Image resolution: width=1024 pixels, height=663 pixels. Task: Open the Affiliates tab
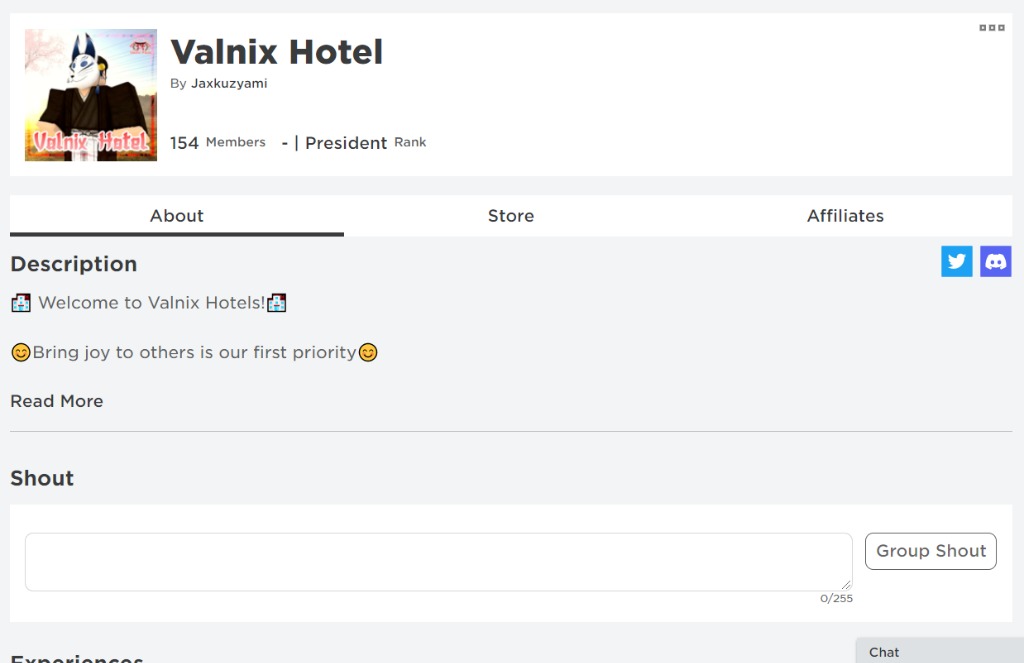(845, 215)
